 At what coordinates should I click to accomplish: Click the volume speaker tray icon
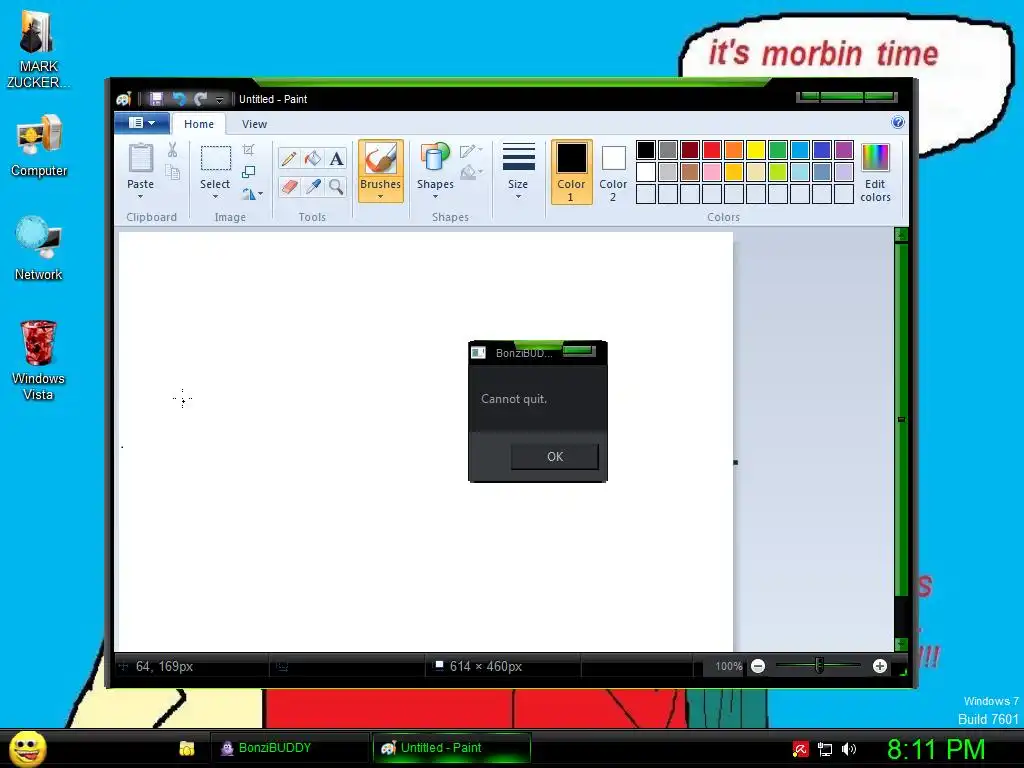[849, 749]
